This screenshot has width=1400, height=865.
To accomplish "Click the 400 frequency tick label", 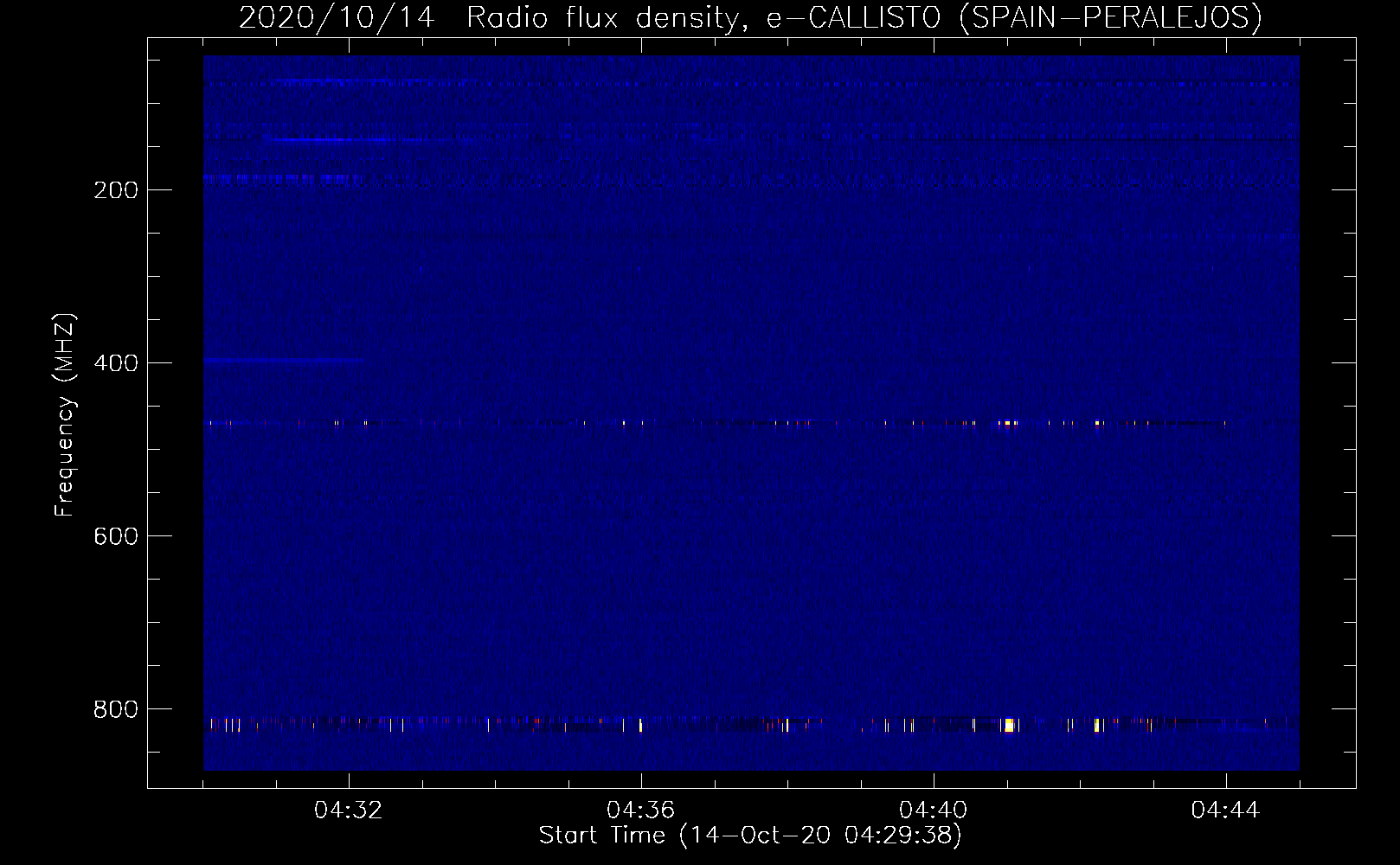I will [x=116, y=363].
